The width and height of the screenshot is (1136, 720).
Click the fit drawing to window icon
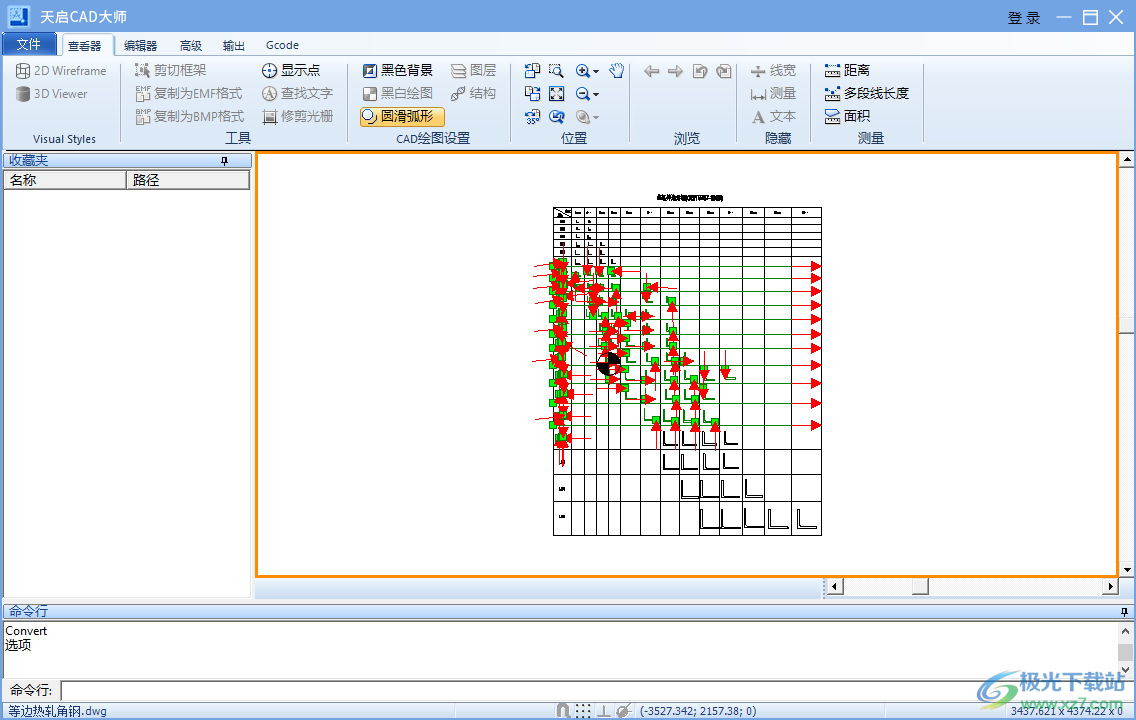click(x=556, y=94)
